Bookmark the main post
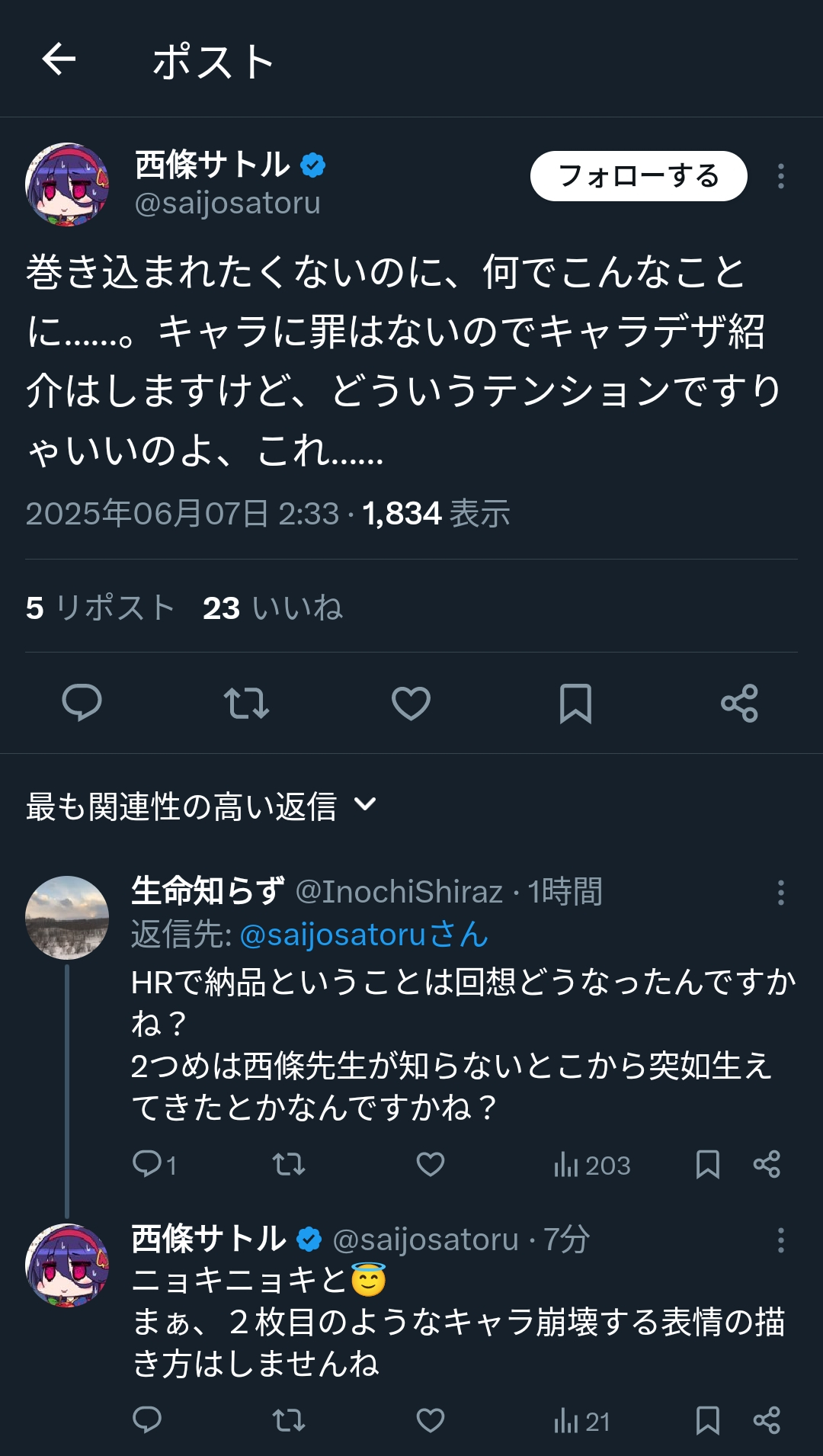Image resolution: width=823 pixels, height=1456 pixels. pos(575,703)
